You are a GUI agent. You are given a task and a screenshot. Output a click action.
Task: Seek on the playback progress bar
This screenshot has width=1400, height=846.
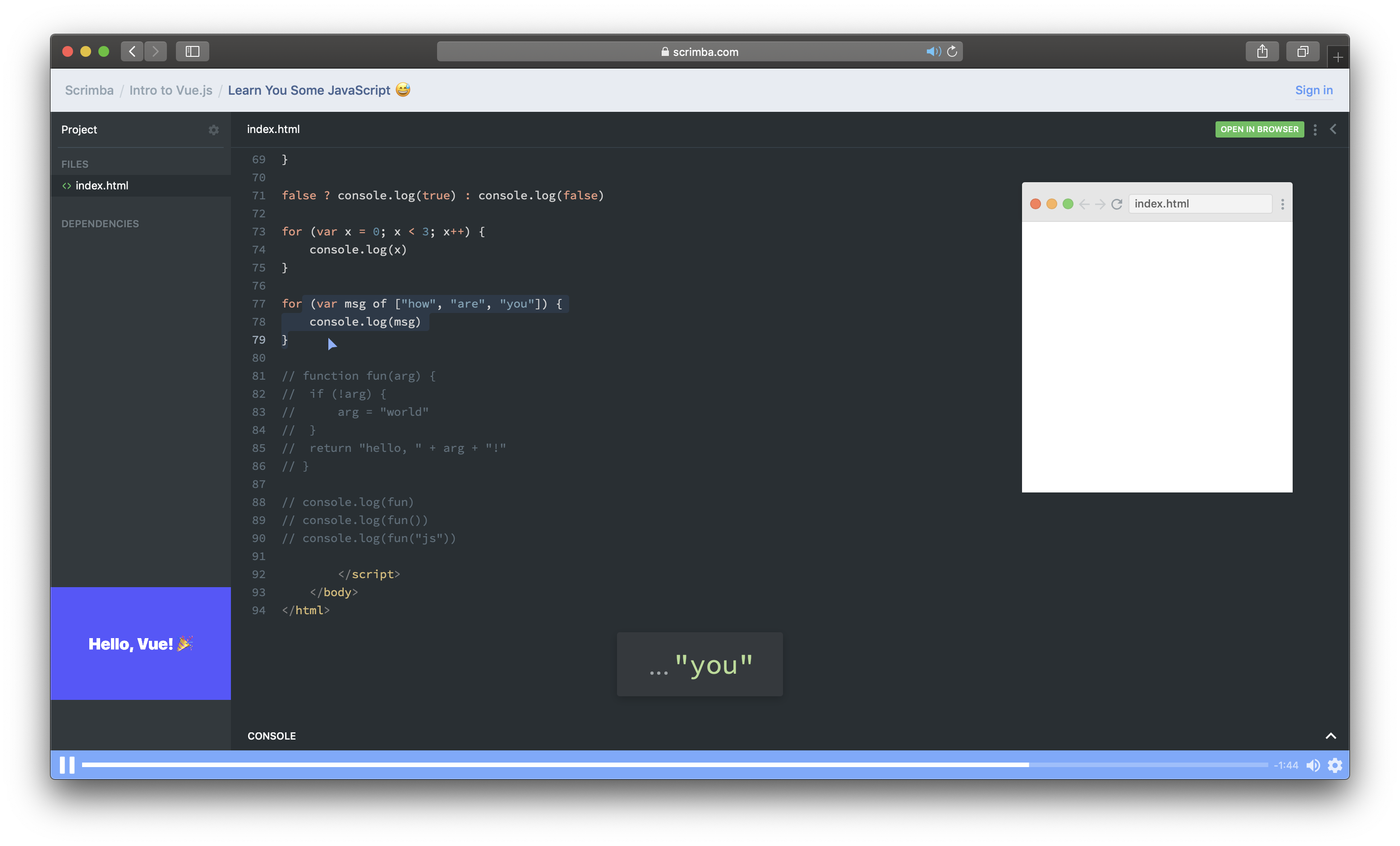tap(674, 765)
